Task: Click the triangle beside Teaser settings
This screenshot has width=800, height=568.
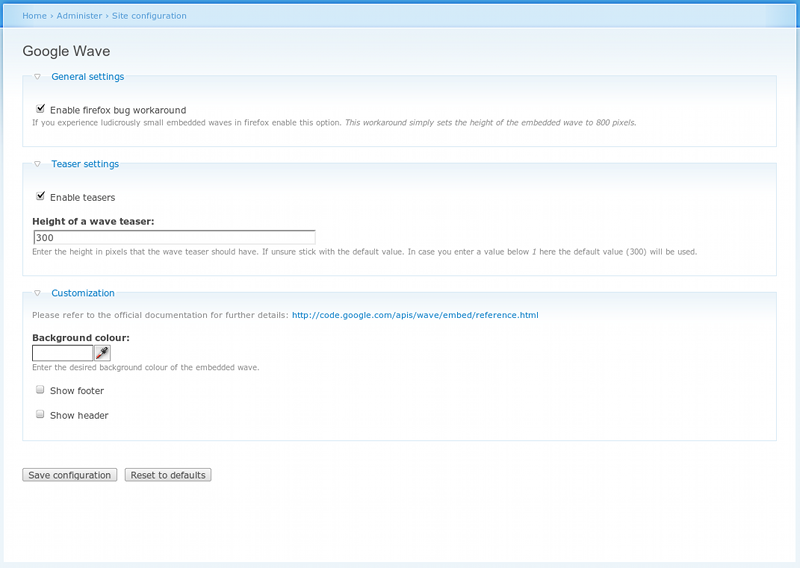Action: point(37,164)
